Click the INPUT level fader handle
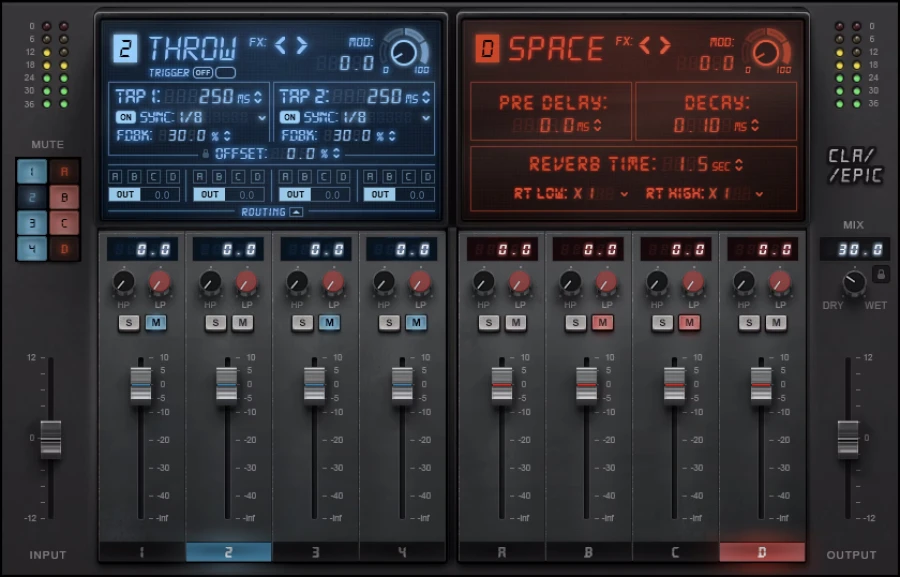Image resolution: width=900 pixels, height=577 pixels. (x=51, y=439)
